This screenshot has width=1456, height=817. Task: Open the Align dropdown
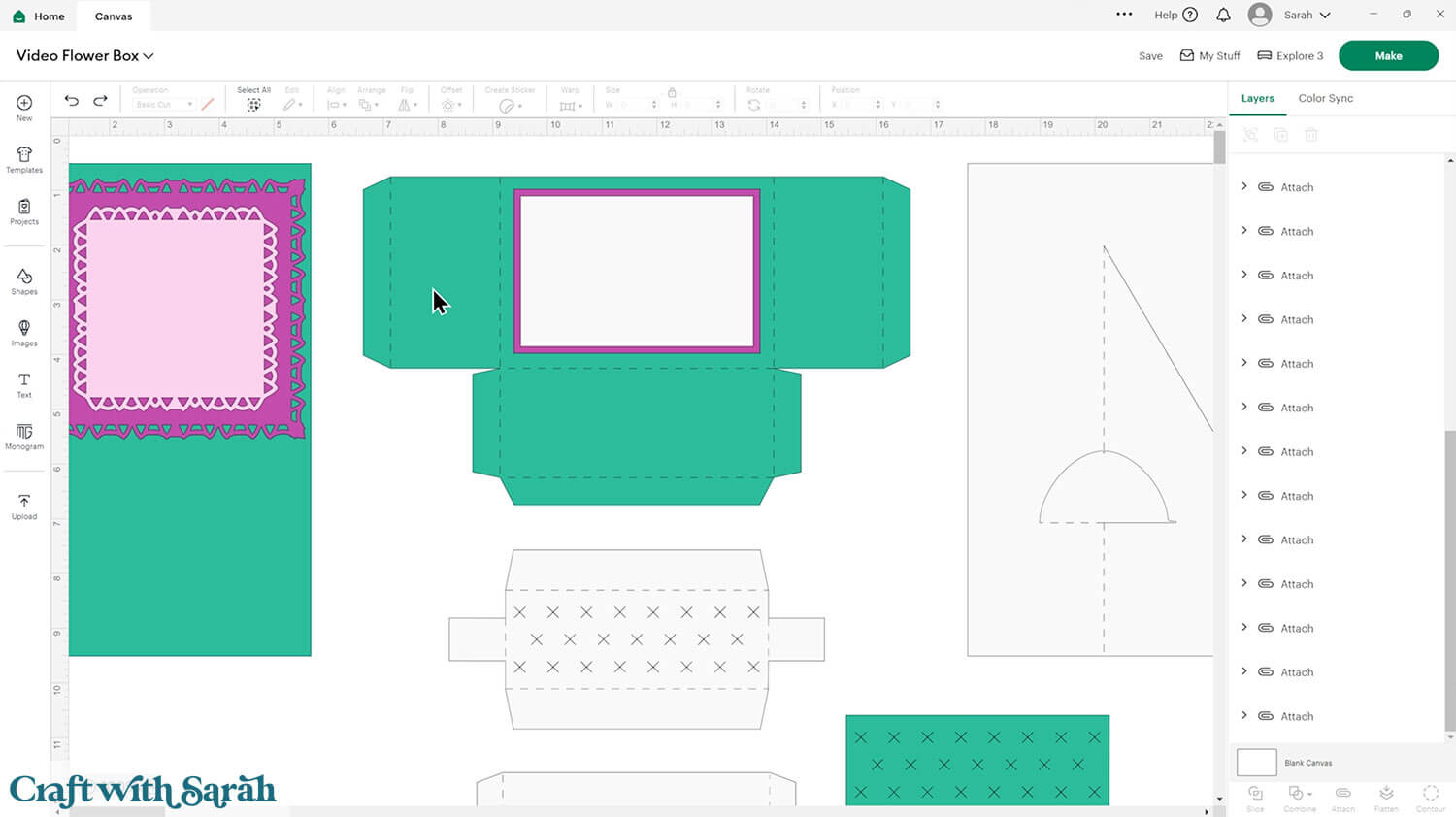pyautogui.click(x=336, y=104)
